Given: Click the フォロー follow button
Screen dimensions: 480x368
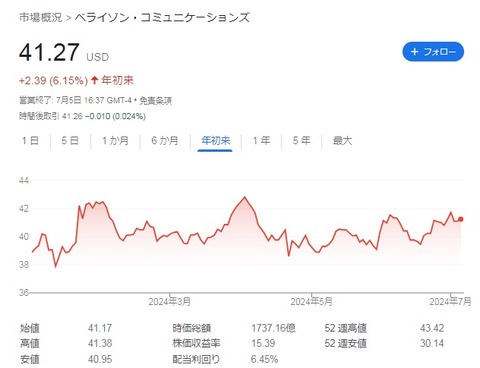Looking at the screenshot, I should click(x=433, y=52).
